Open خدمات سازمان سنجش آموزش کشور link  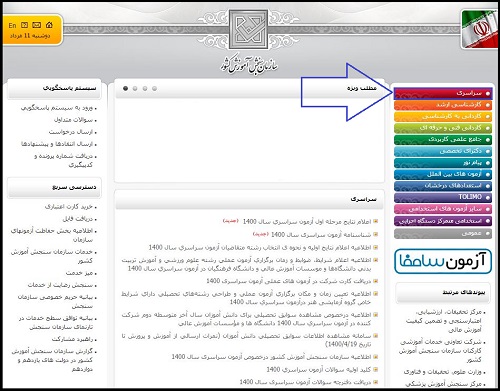pyautogui.click(x=52, y=256)
